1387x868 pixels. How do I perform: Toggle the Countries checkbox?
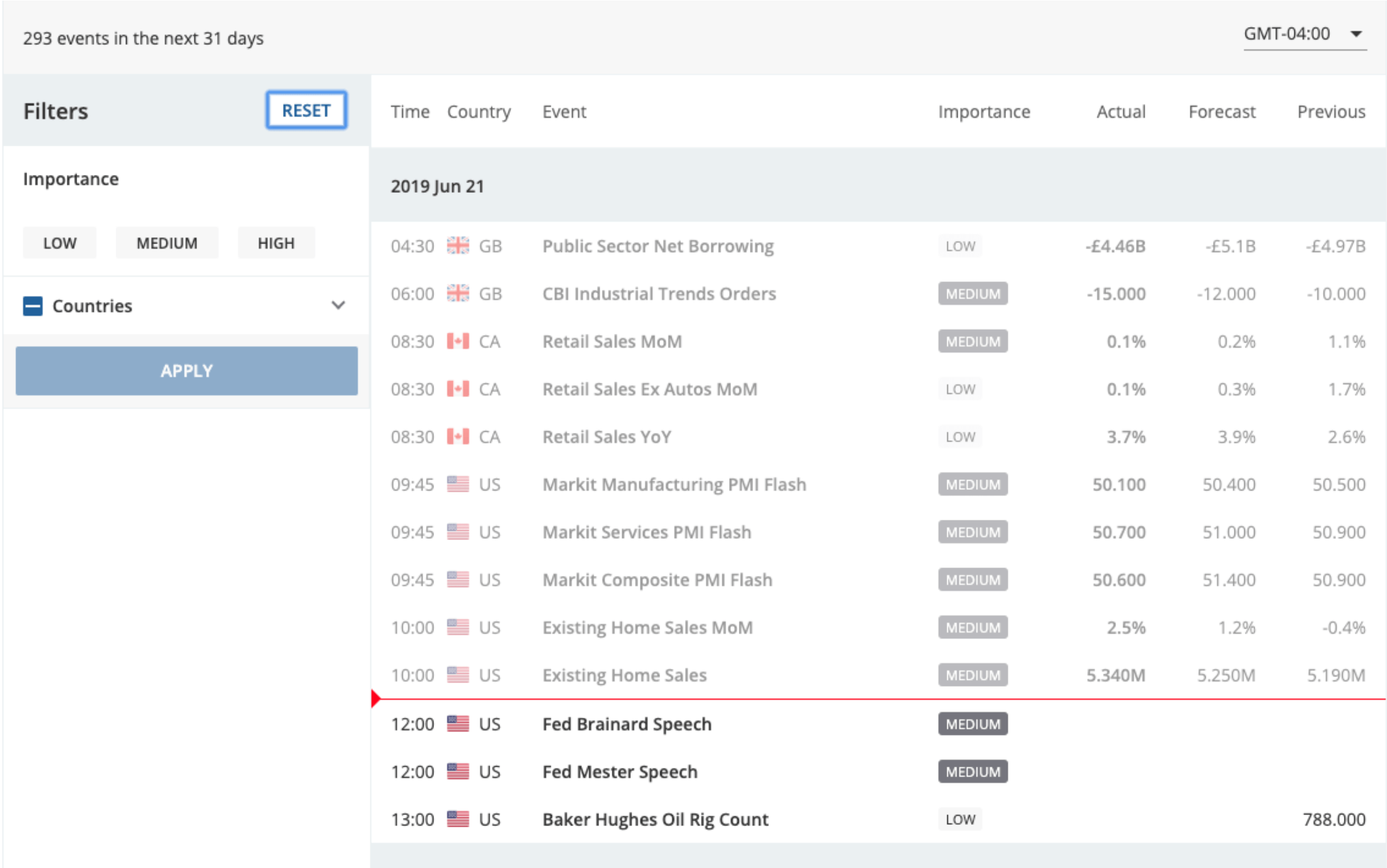coord(33,306)
